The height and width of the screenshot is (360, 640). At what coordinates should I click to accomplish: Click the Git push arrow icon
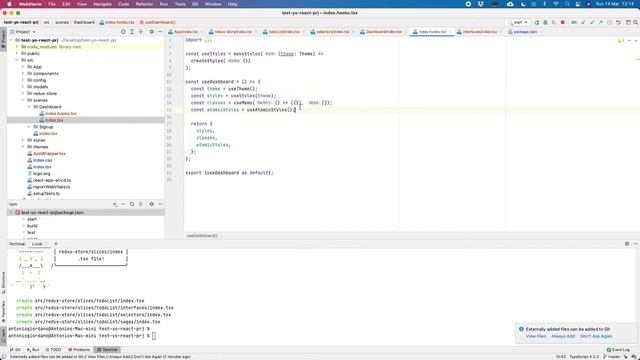(600, 22)
